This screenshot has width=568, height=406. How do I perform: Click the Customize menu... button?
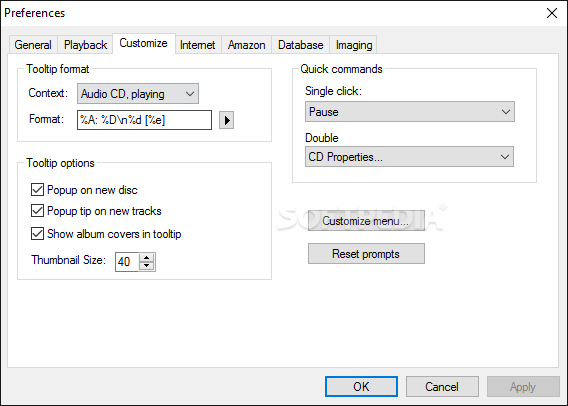tap(366, 221)
